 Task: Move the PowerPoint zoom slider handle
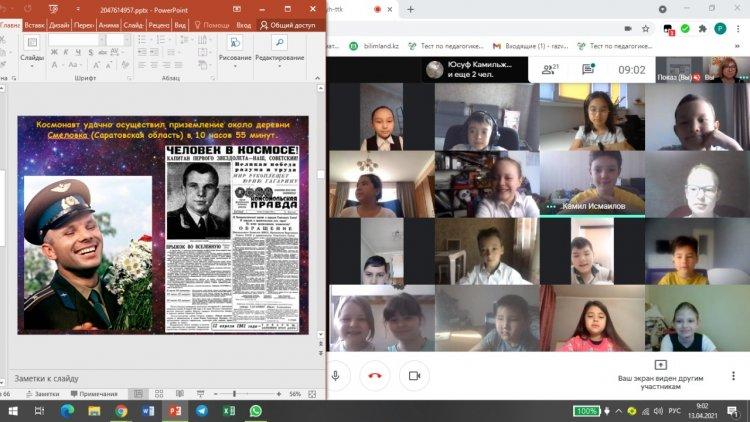234,394
